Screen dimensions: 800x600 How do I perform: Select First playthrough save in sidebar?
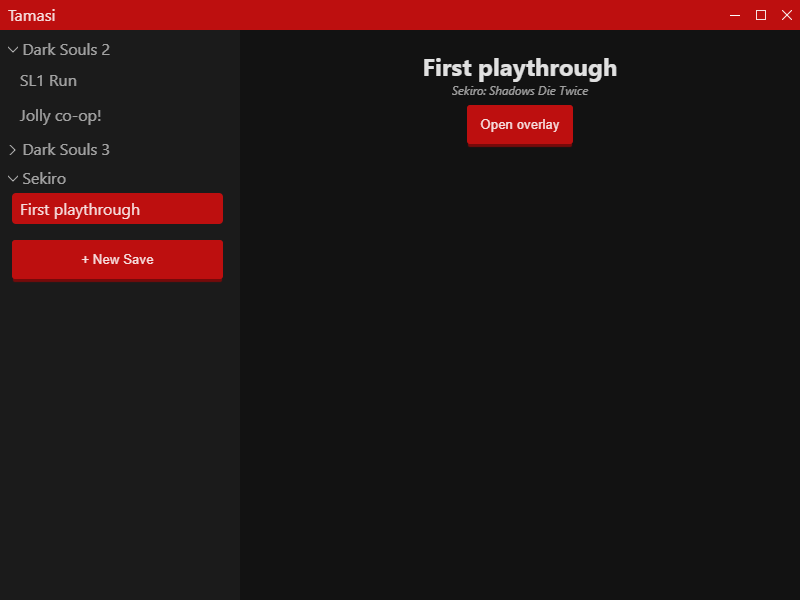pos(117,209)
